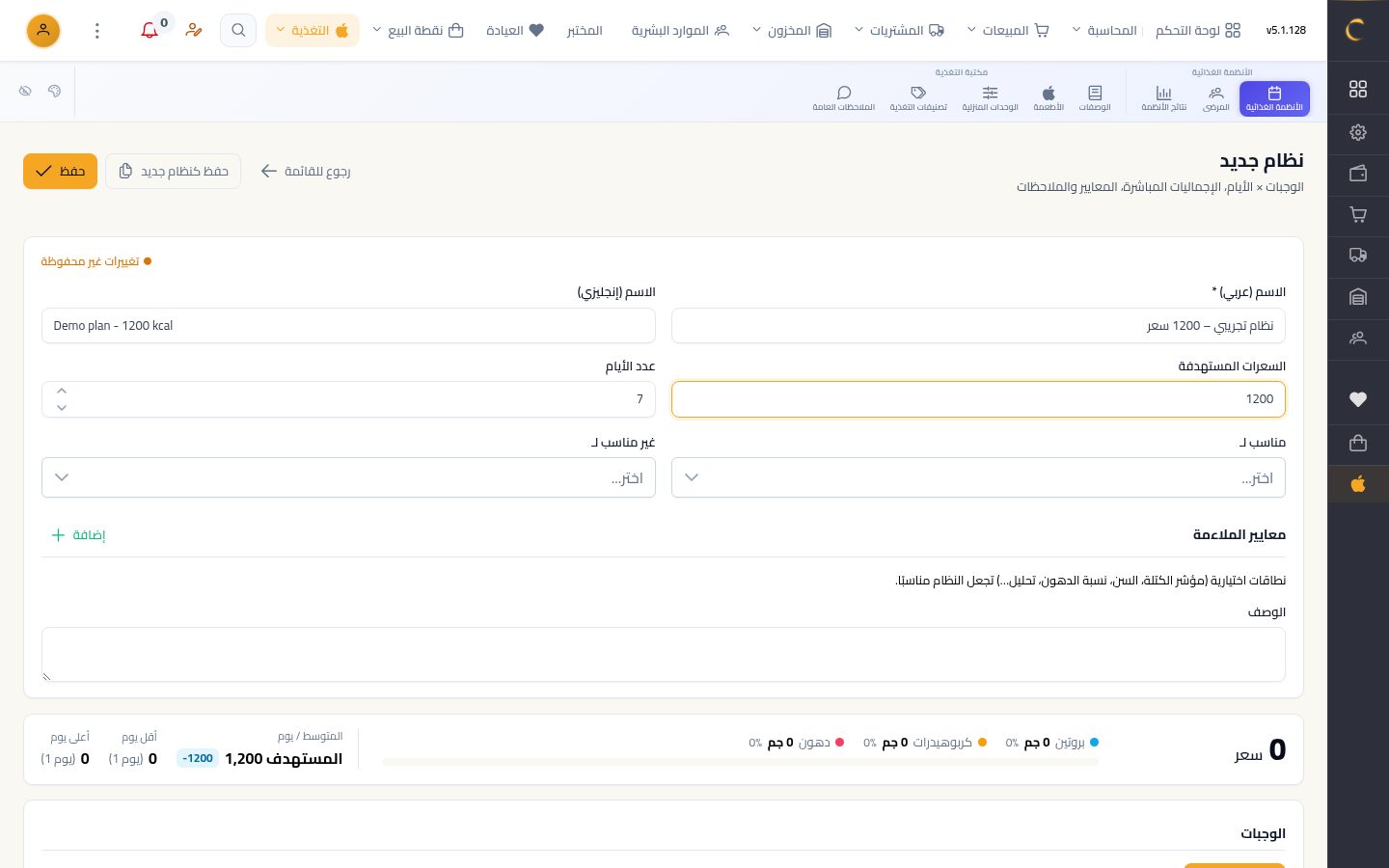The height and width of the screenshot is (868, 1389).
Task: Open the wallet icon in the sidebar
Action: pyautogui.click(x=1358, y=174)
